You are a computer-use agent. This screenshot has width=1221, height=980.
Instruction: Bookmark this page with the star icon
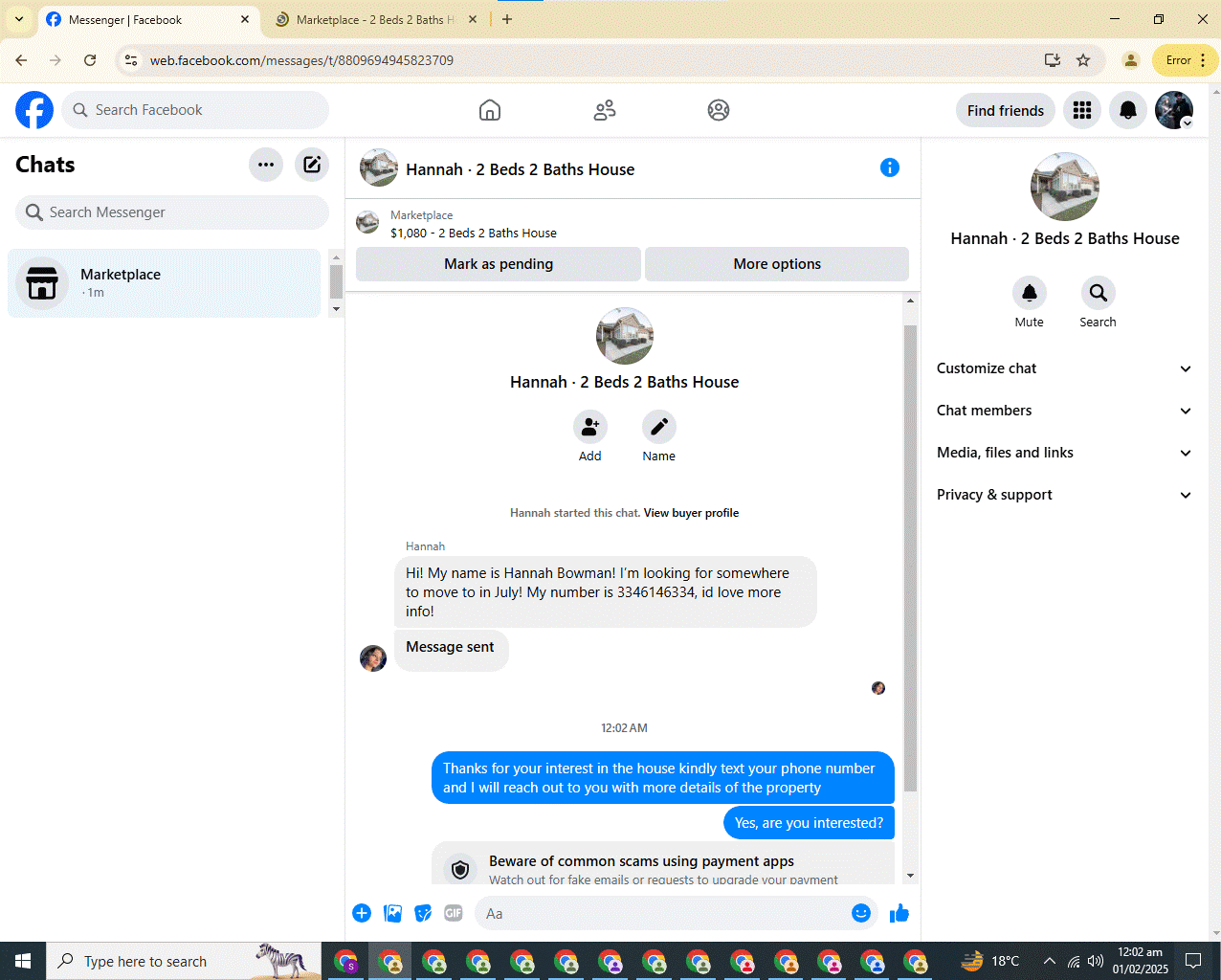pos(1083,60)
